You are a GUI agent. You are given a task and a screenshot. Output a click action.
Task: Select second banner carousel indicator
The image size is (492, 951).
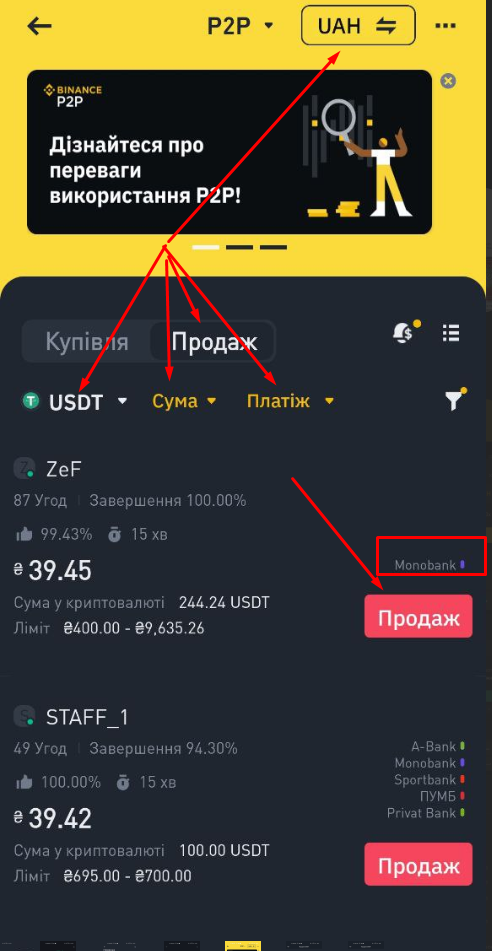(239, 247)
